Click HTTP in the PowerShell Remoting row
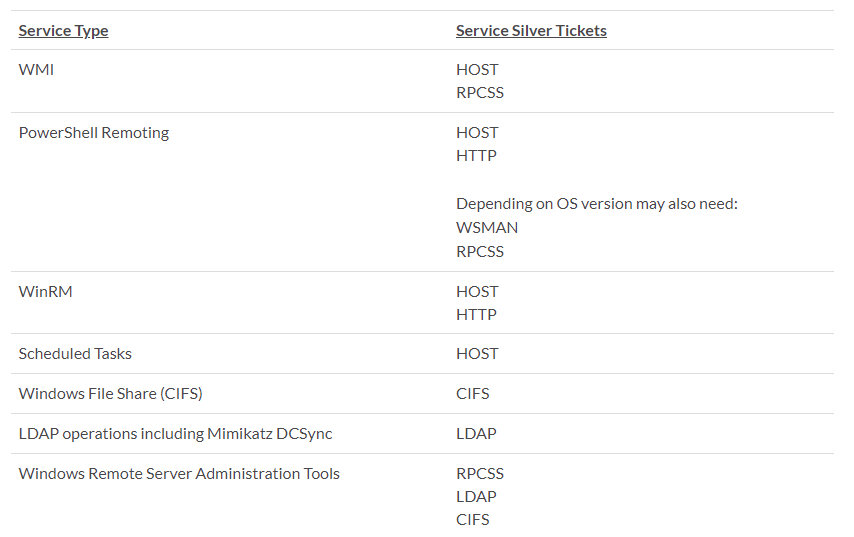 click(476, 155)
